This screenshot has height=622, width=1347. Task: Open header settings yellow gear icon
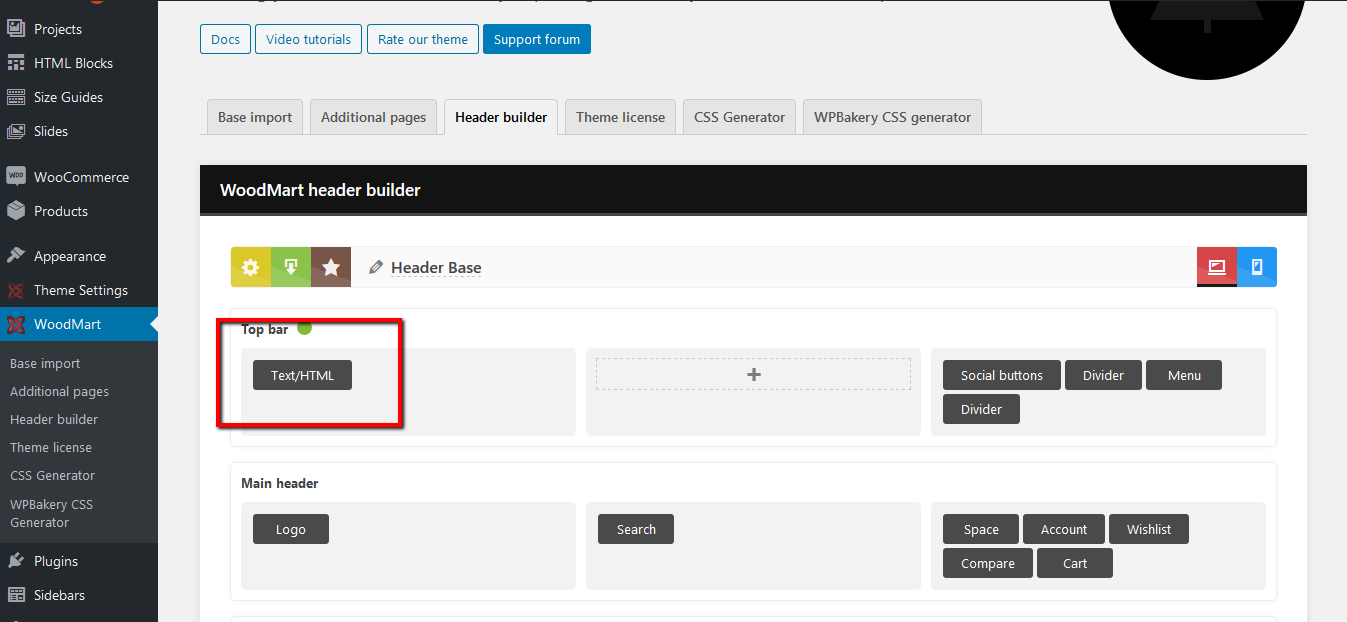(251, 267)
